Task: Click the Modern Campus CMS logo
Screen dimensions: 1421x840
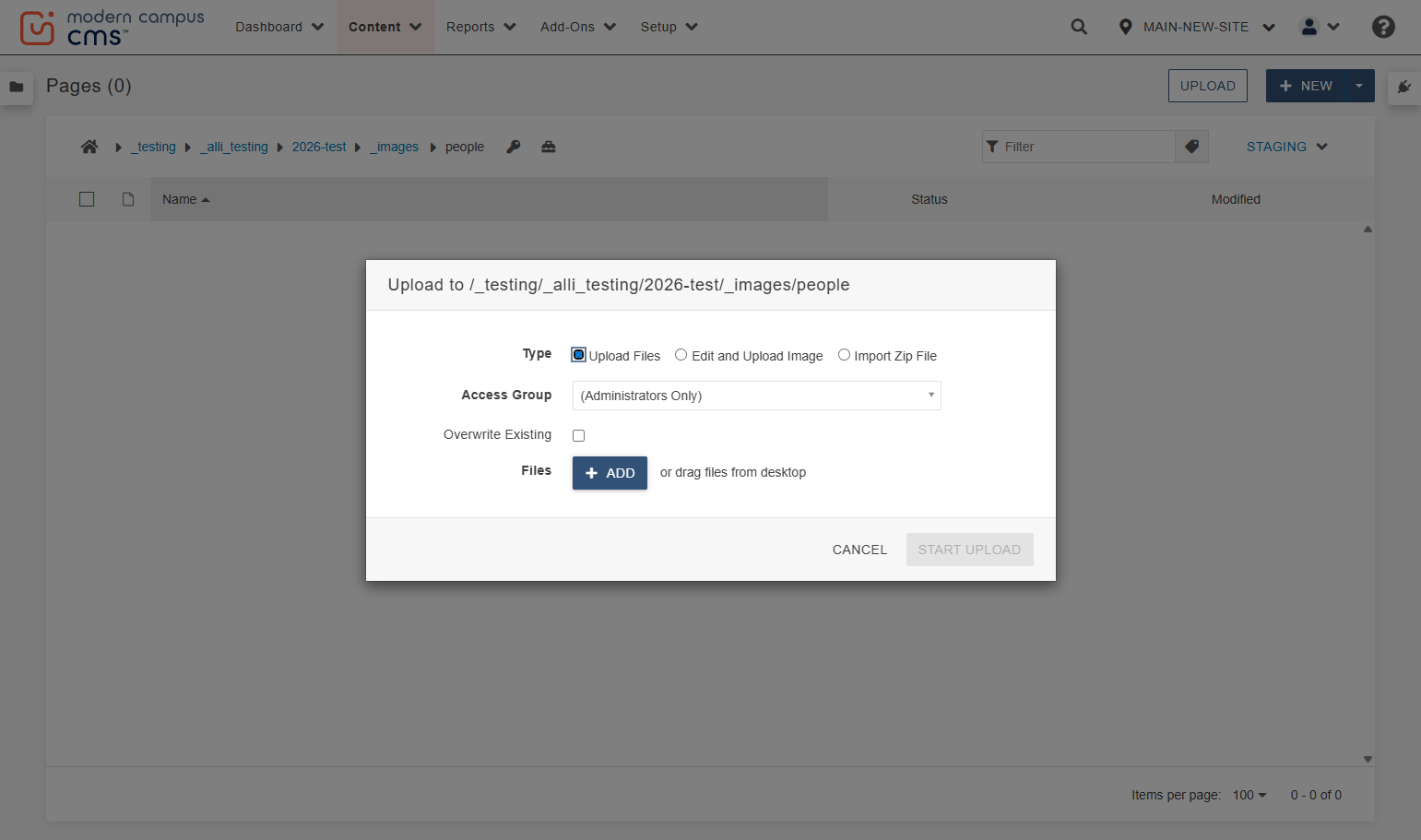Action: click(x=112, y=28)
